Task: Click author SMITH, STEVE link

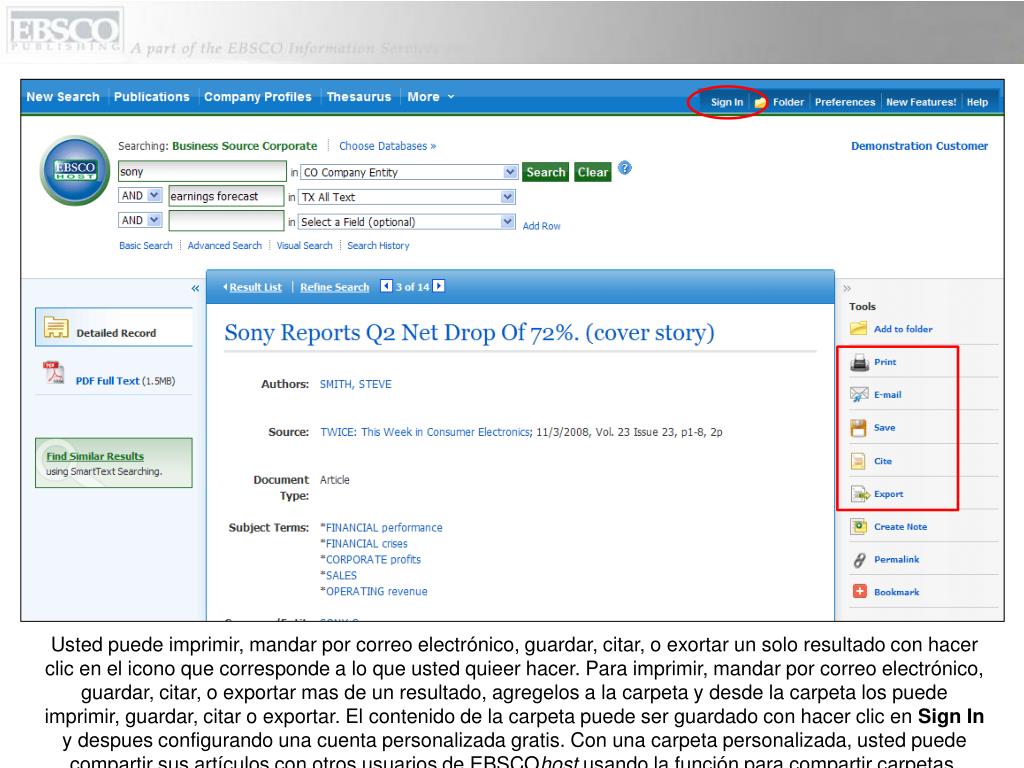Action: [x=355, y=384]
